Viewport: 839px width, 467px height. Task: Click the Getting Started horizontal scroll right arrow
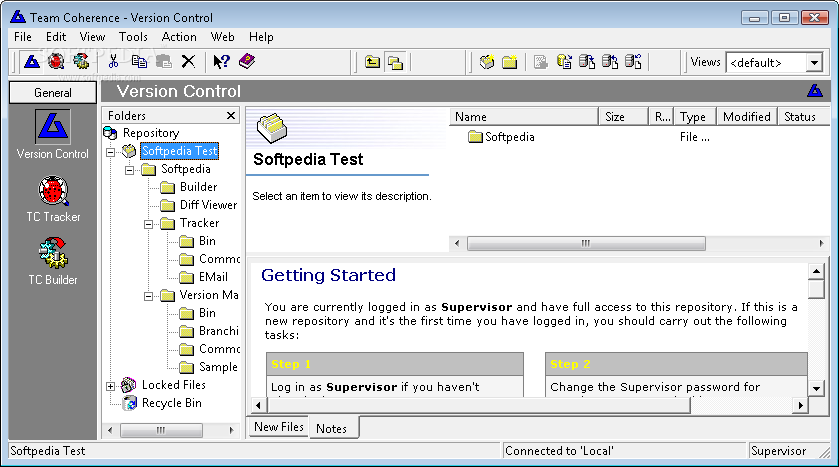coord(800,405)
